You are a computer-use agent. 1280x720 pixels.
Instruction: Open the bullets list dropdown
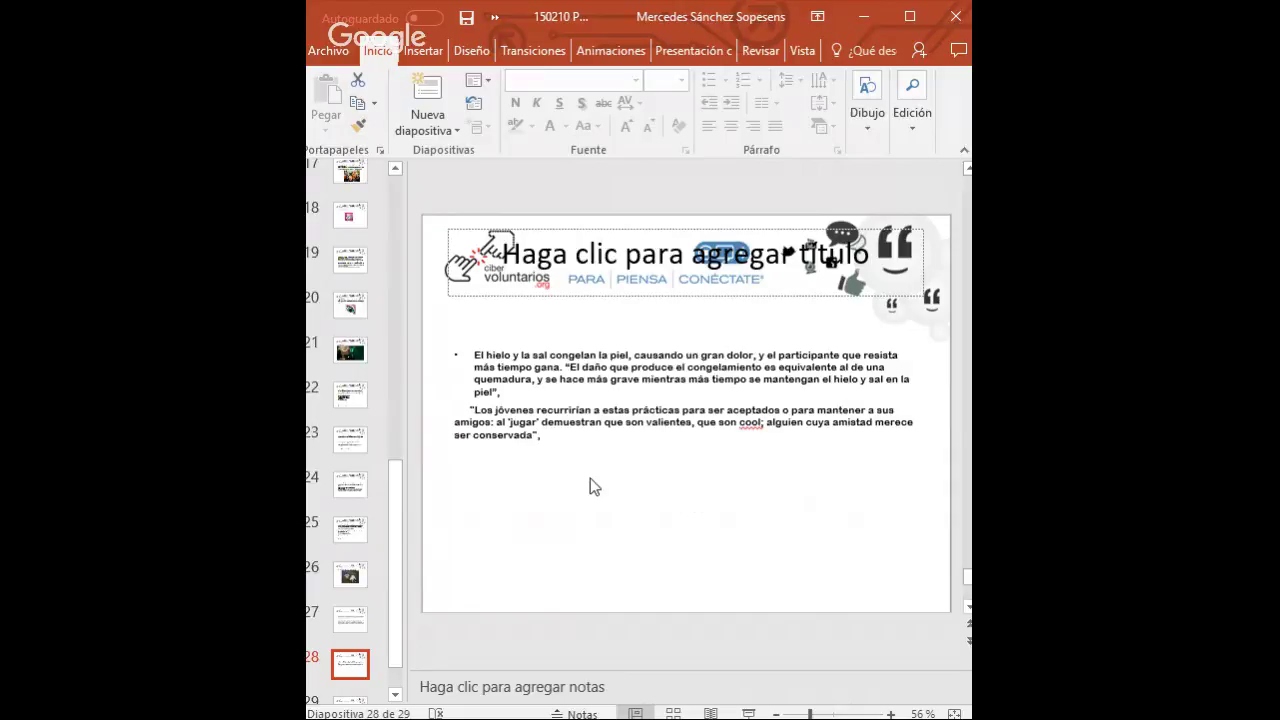click(x=715, y=80)
